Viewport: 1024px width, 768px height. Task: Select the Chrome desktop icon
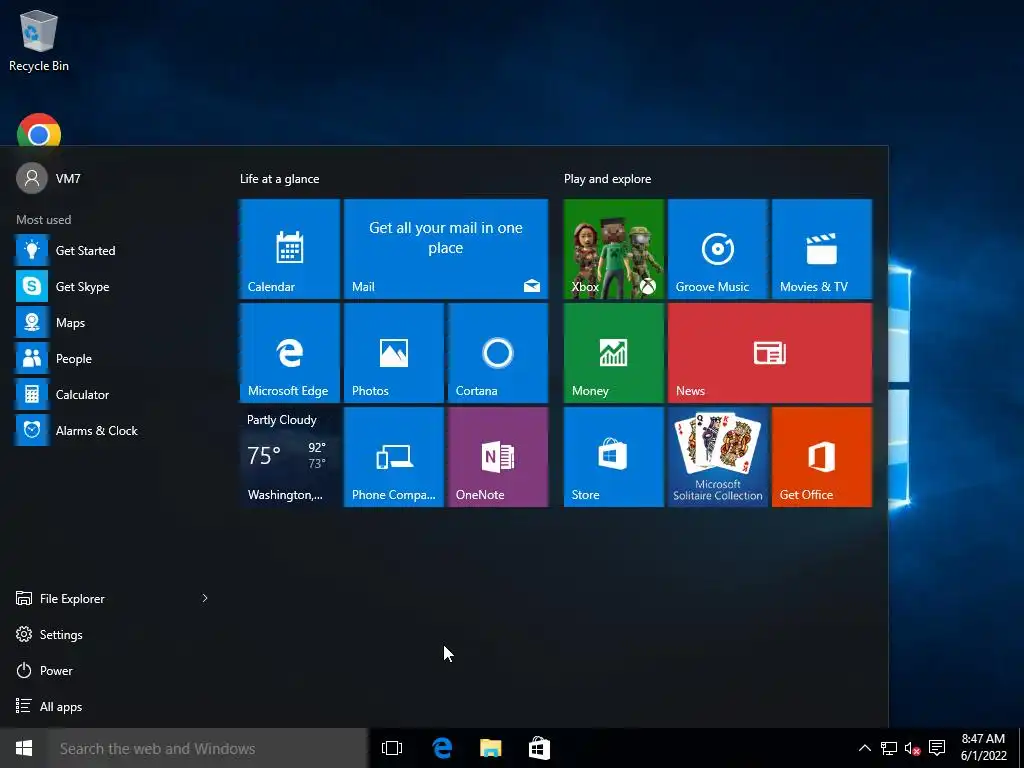(x=39, y=129)
